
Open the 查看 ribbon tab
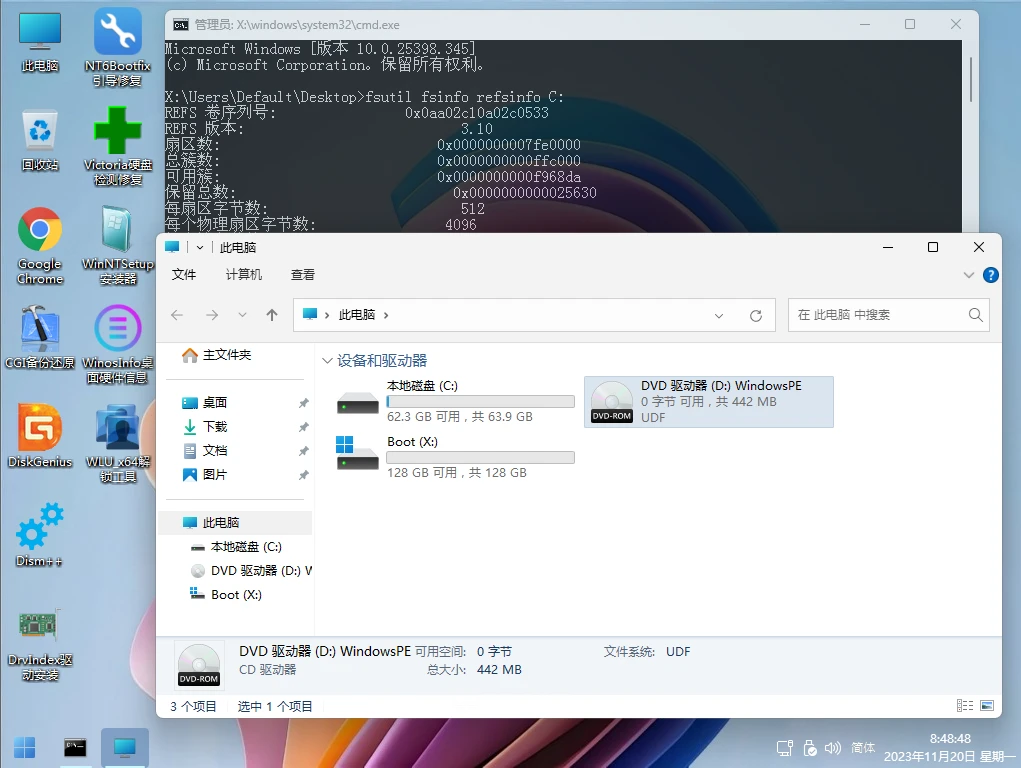click(302, 275)
